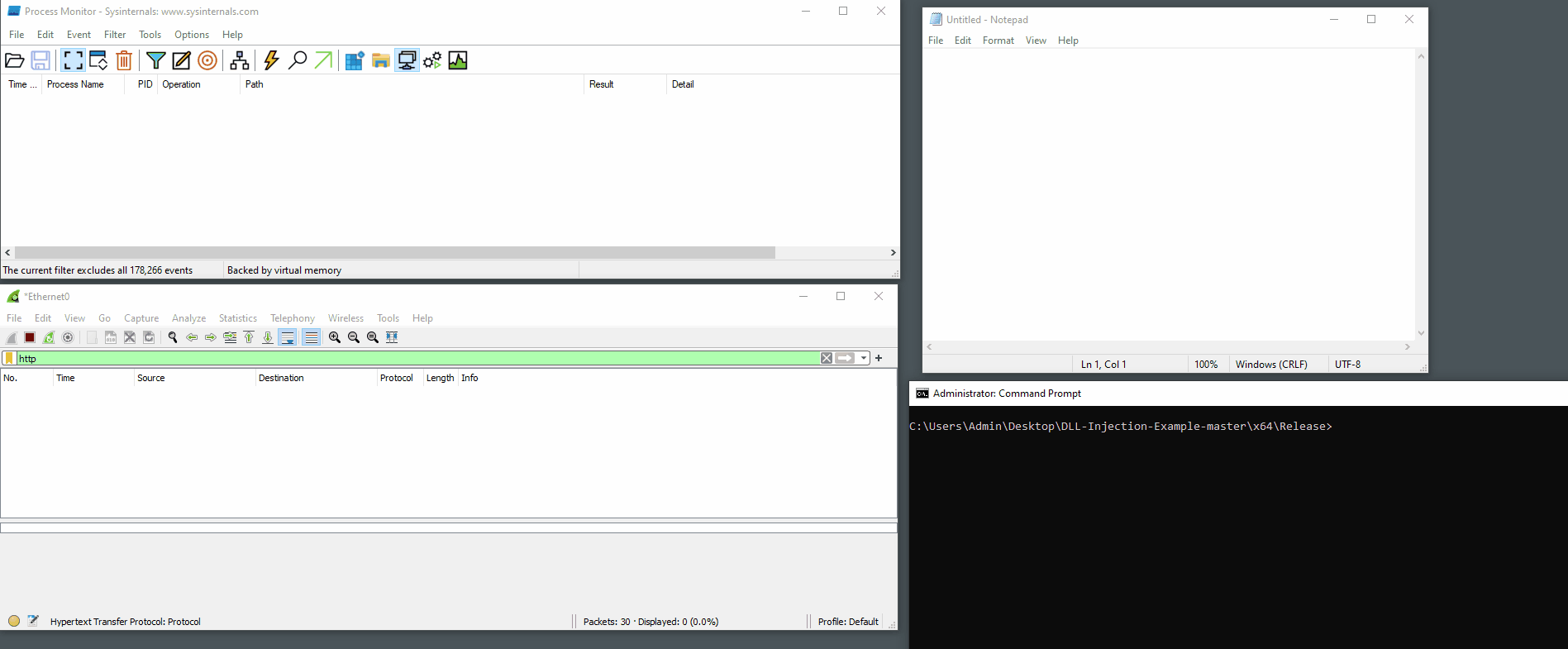
Task: Open the Statistics menu in Wireshark
Action: (x=237, y=318)
